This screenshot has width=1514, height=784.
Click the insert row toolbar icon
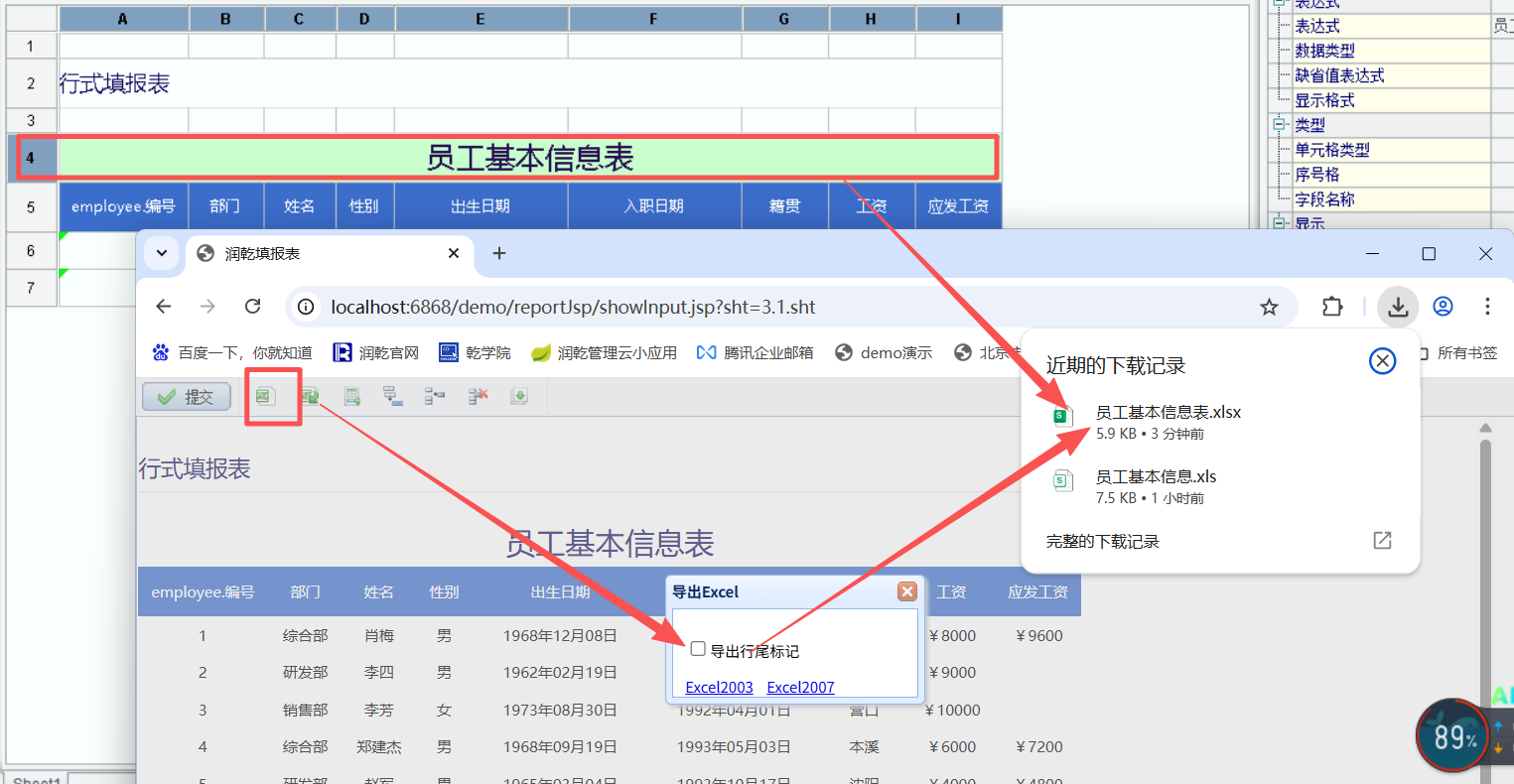(x=351, y=396)
